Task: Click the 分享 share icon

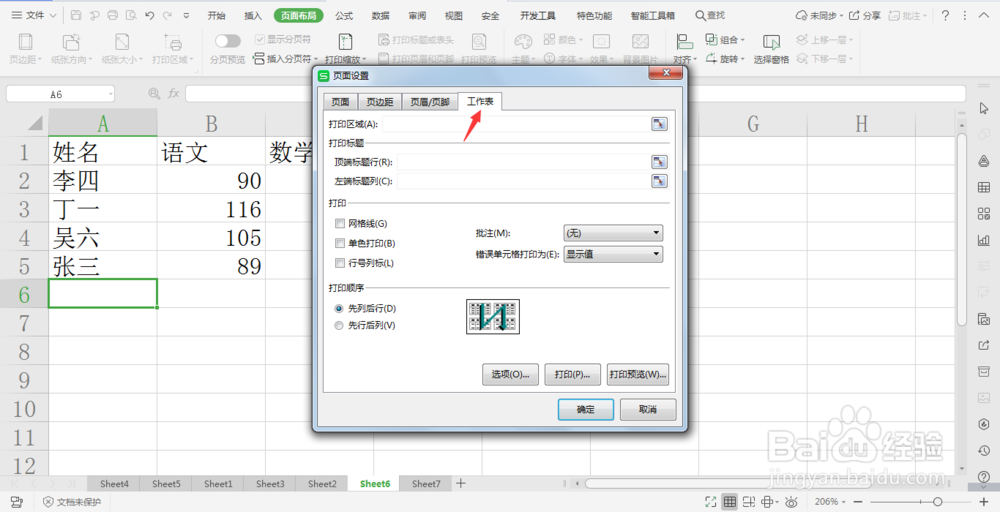Action: click(854, 15)
